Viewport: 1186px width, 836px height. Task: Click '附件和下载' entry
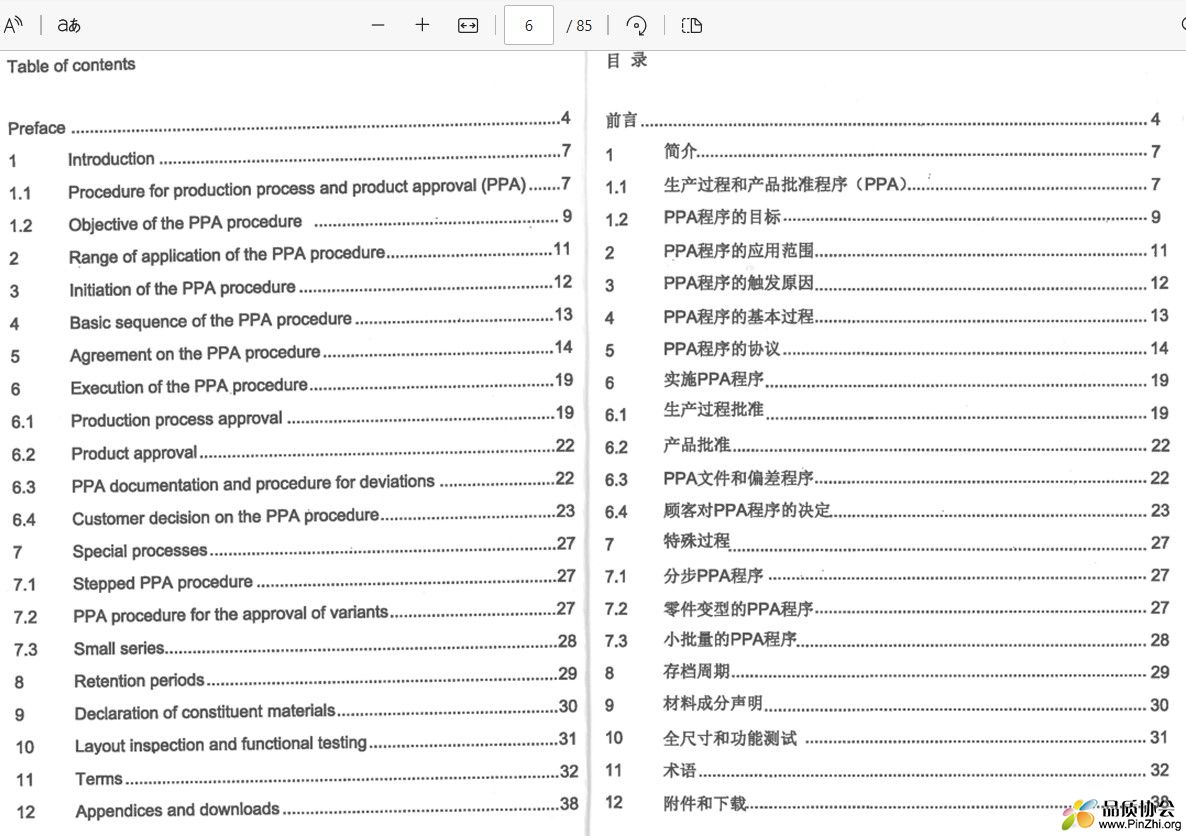[x=705, y=803]
